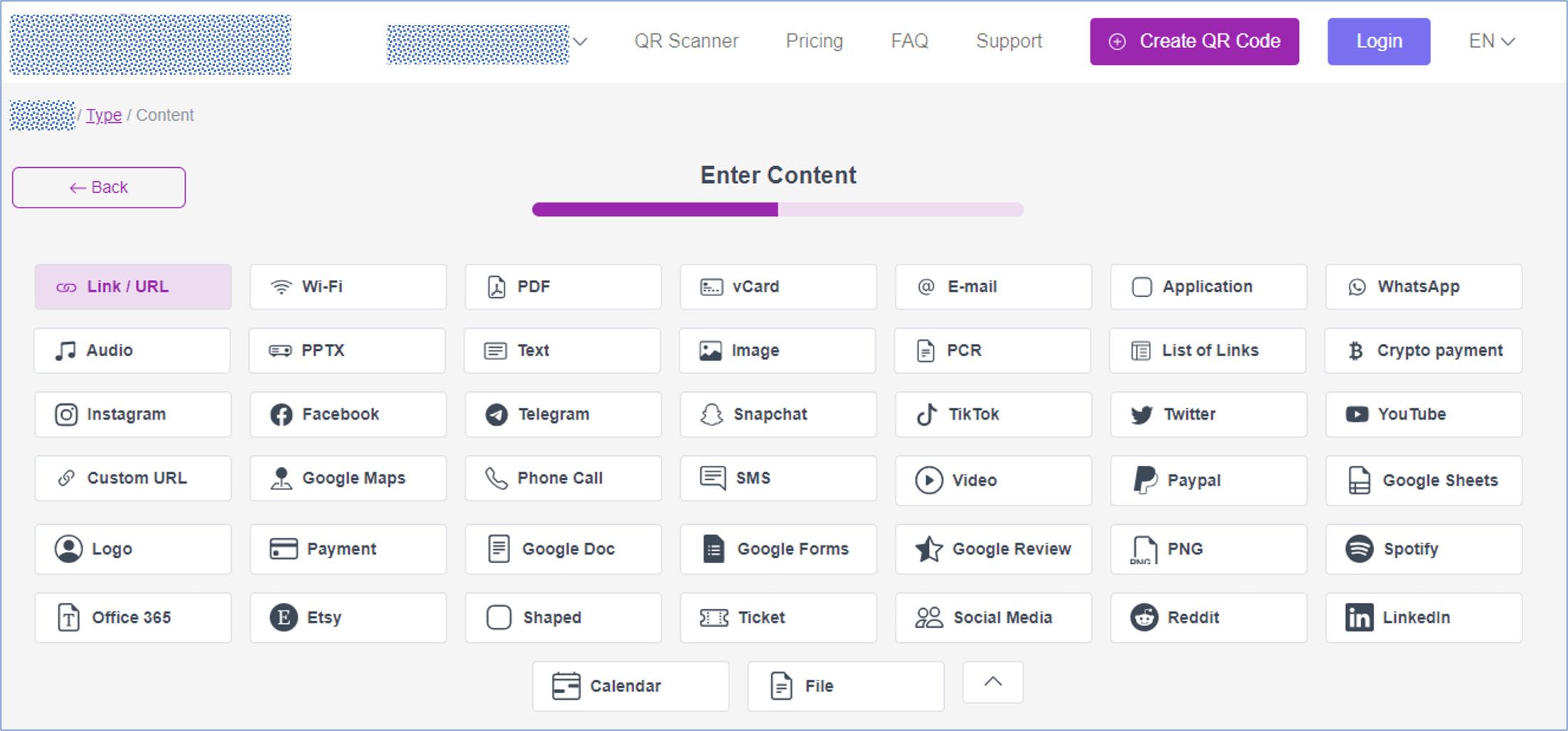Image resolution: width=1568 pixels, height=731 pixels.
Task: Choose the YouTube play icon
Action: tap(1357, 415)
